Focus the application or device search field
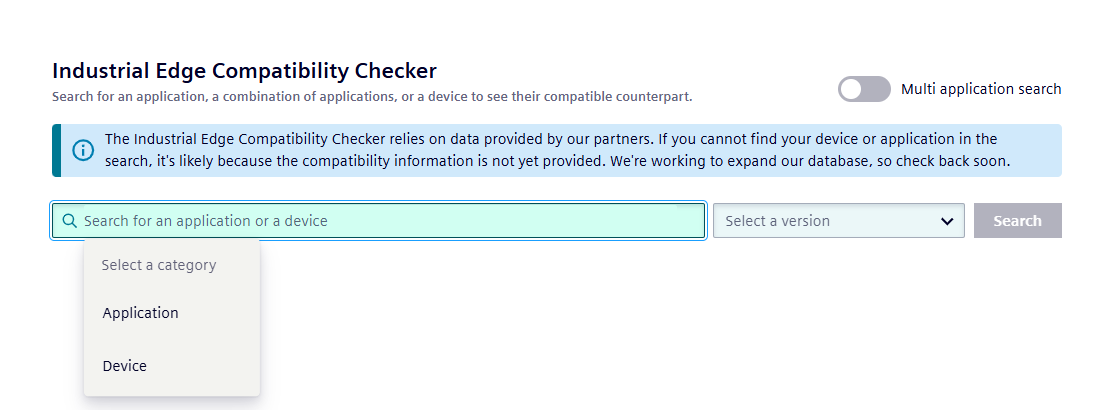This screenshot has width=1102, height=410. (x=378, y=221)
